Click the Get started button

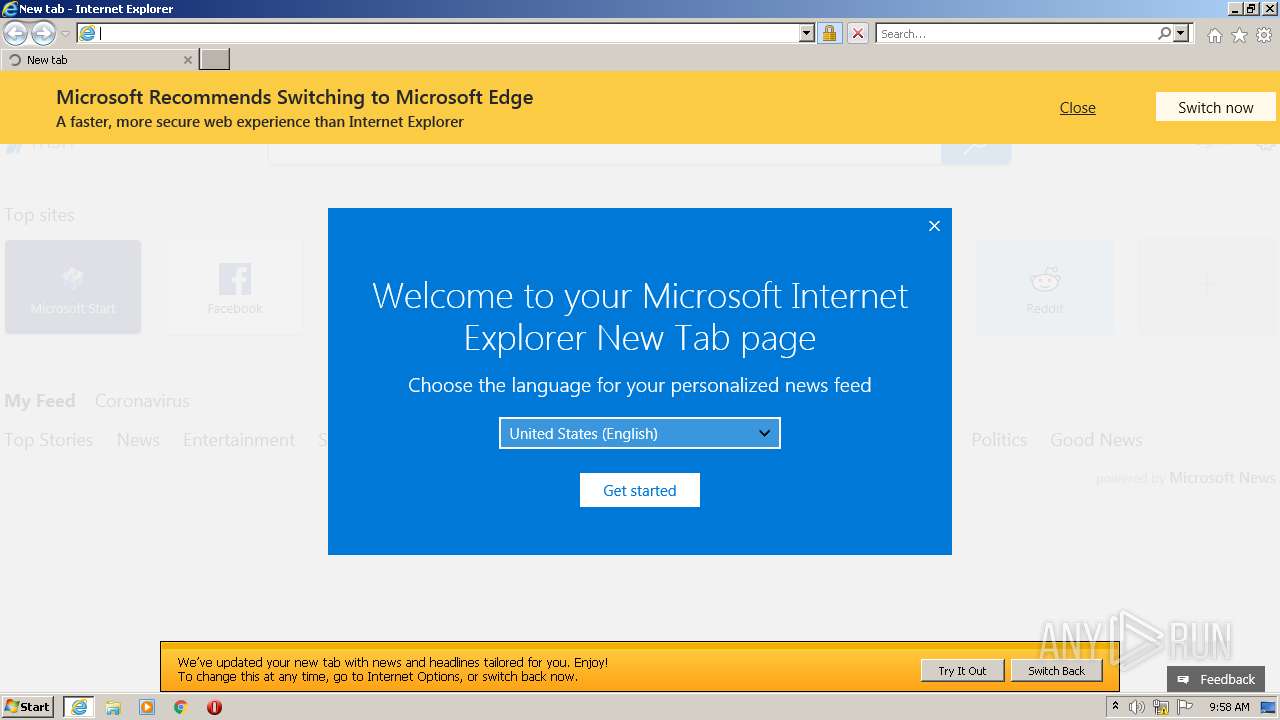click(640, 490)
